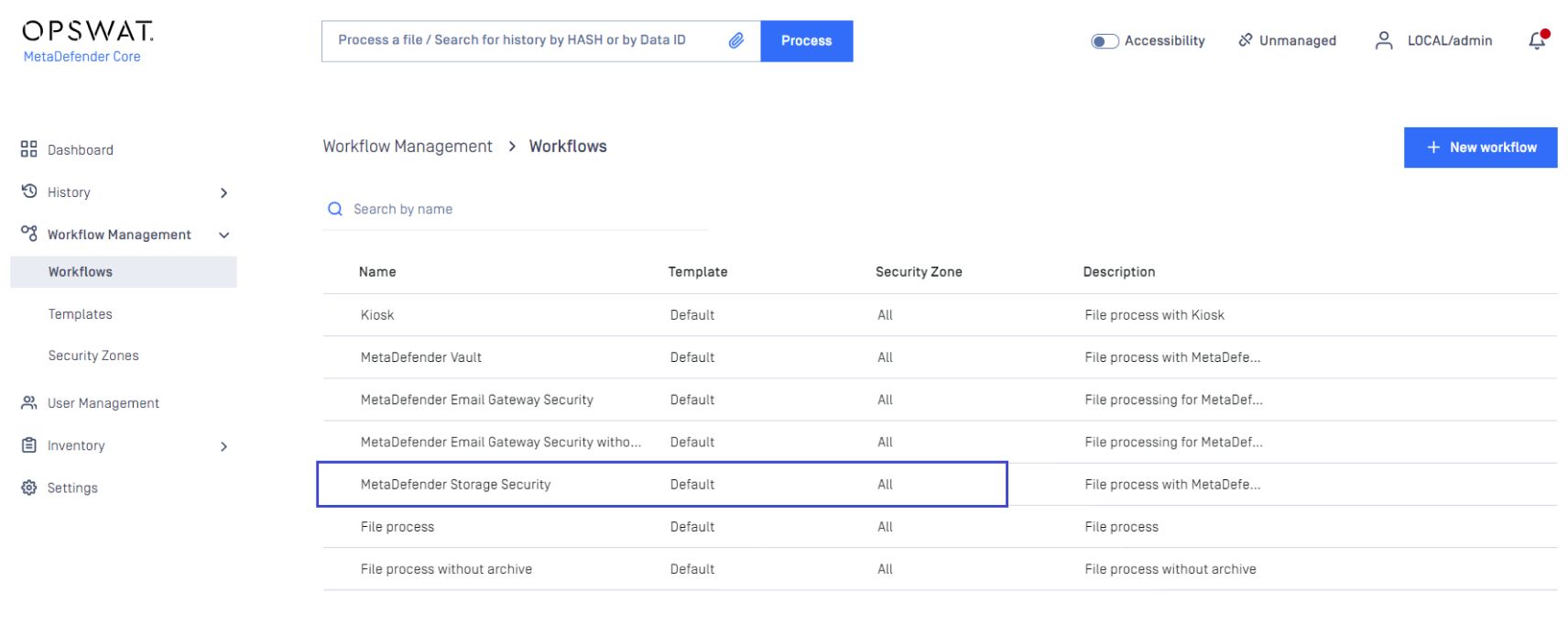
Task: Click the Workflow Management breadcrumb link
Action: coord(408,147)
